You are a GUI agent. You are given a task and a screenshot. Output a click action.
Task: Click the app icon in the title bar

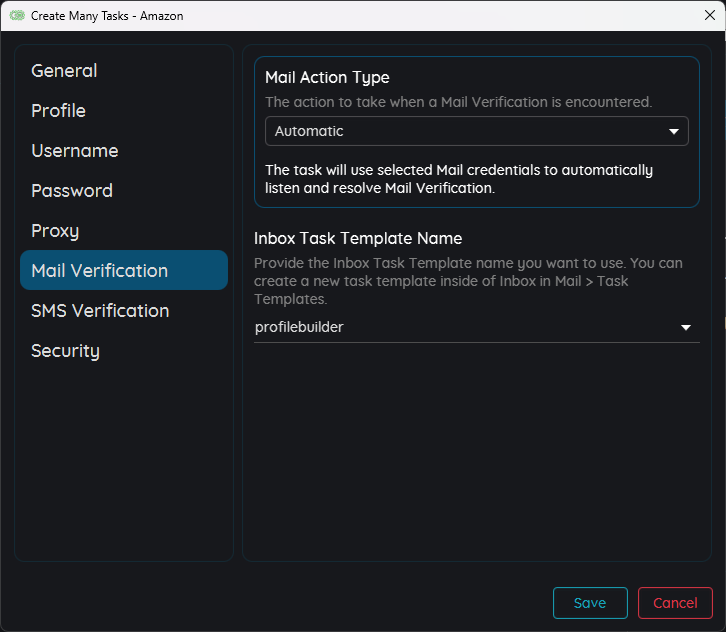pyautogui.click(x=17, y=16)
